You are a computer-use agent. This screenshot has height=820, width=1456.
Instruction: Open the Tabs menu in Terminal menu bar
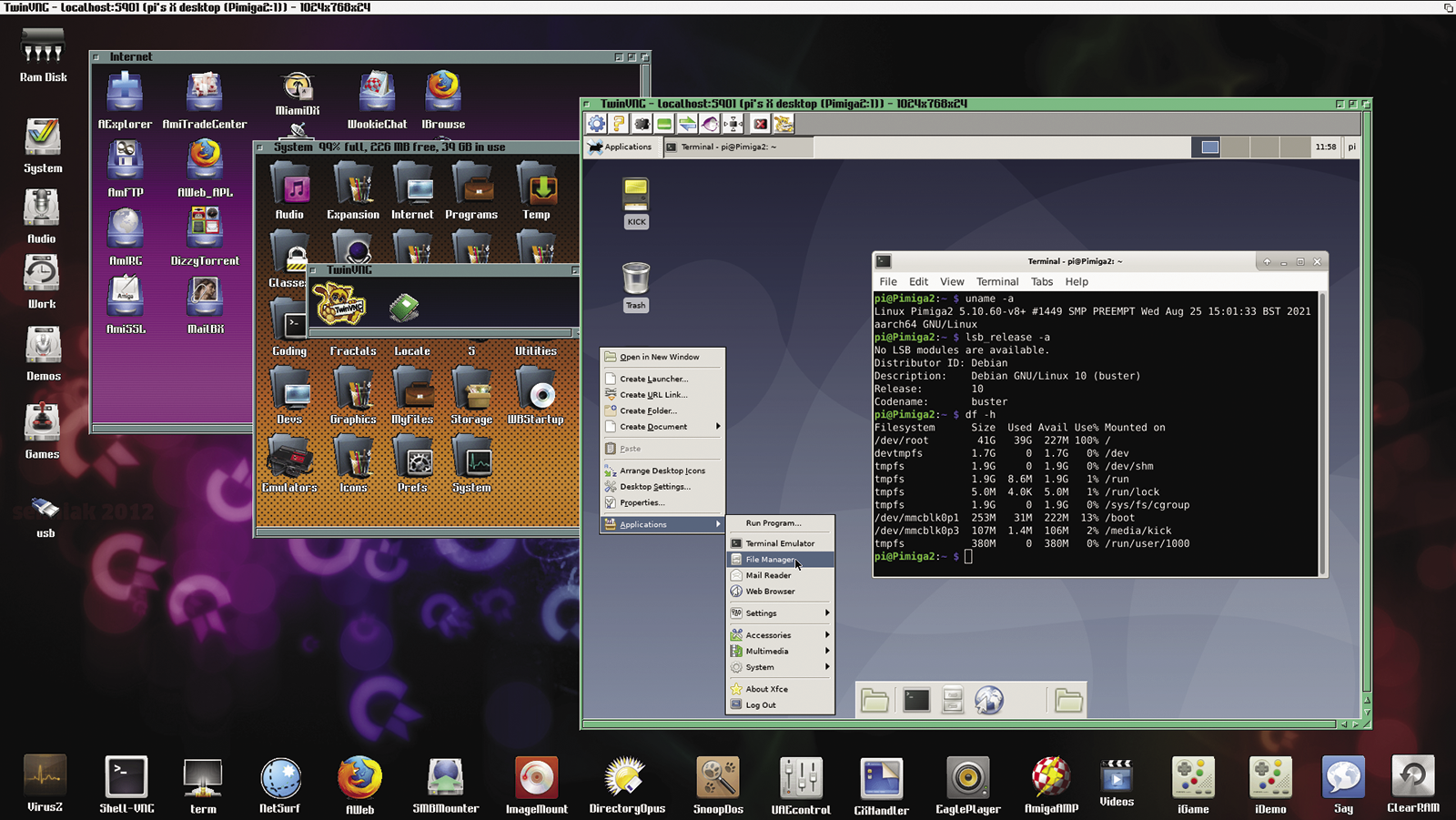pyautogui.click(x=1042, y=282)
